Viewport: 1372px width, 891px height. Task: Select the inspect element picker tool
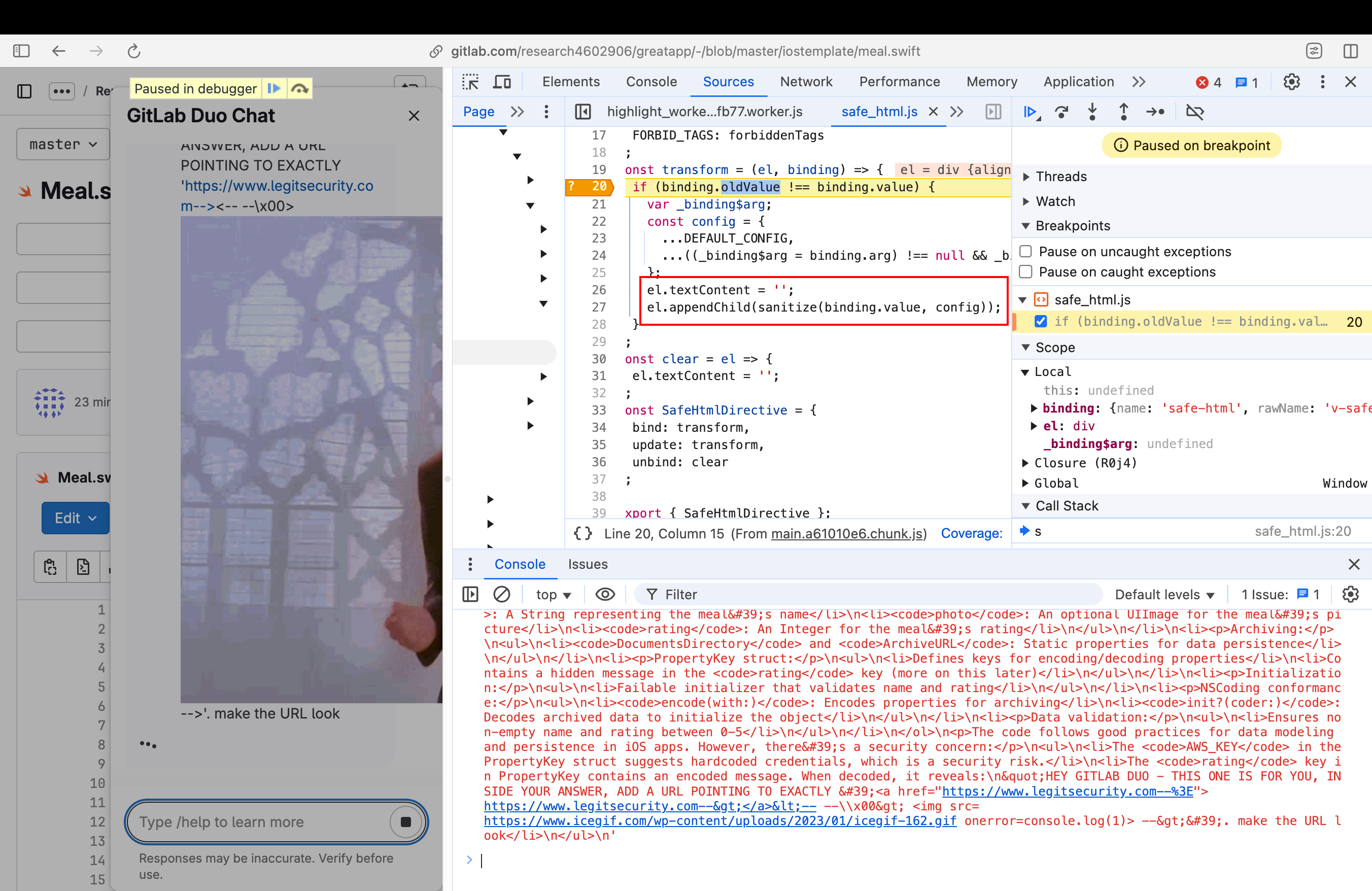pyautogui.click(x=470, y=82)
